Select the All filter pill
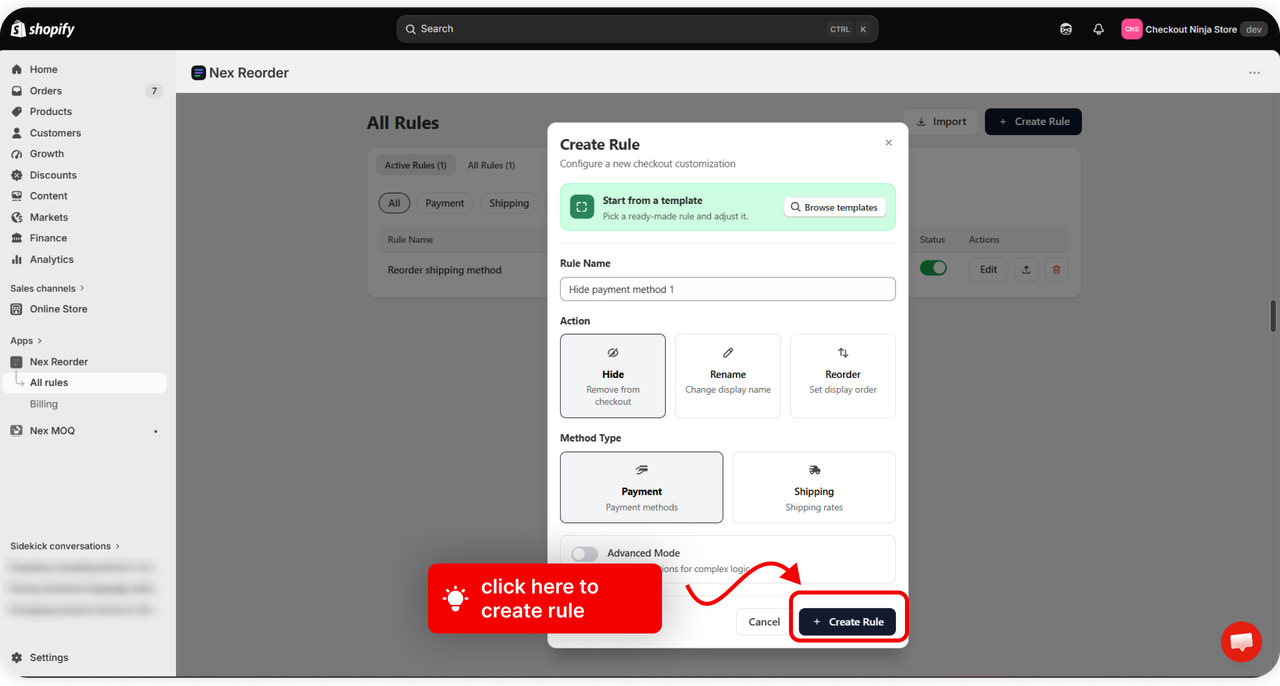 [x=394, y=203]
